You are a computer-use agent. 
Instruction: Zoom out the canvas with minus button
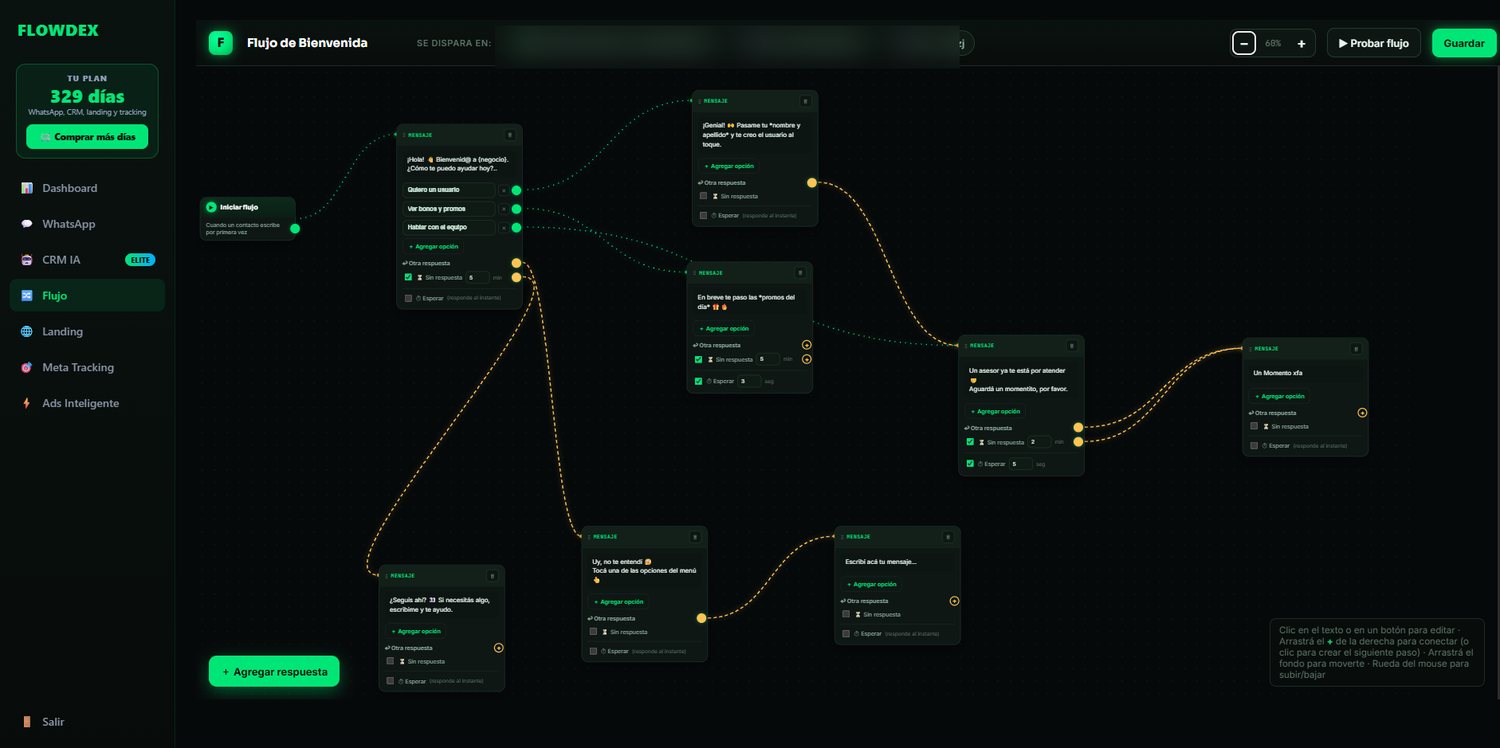click(1244, 43)
